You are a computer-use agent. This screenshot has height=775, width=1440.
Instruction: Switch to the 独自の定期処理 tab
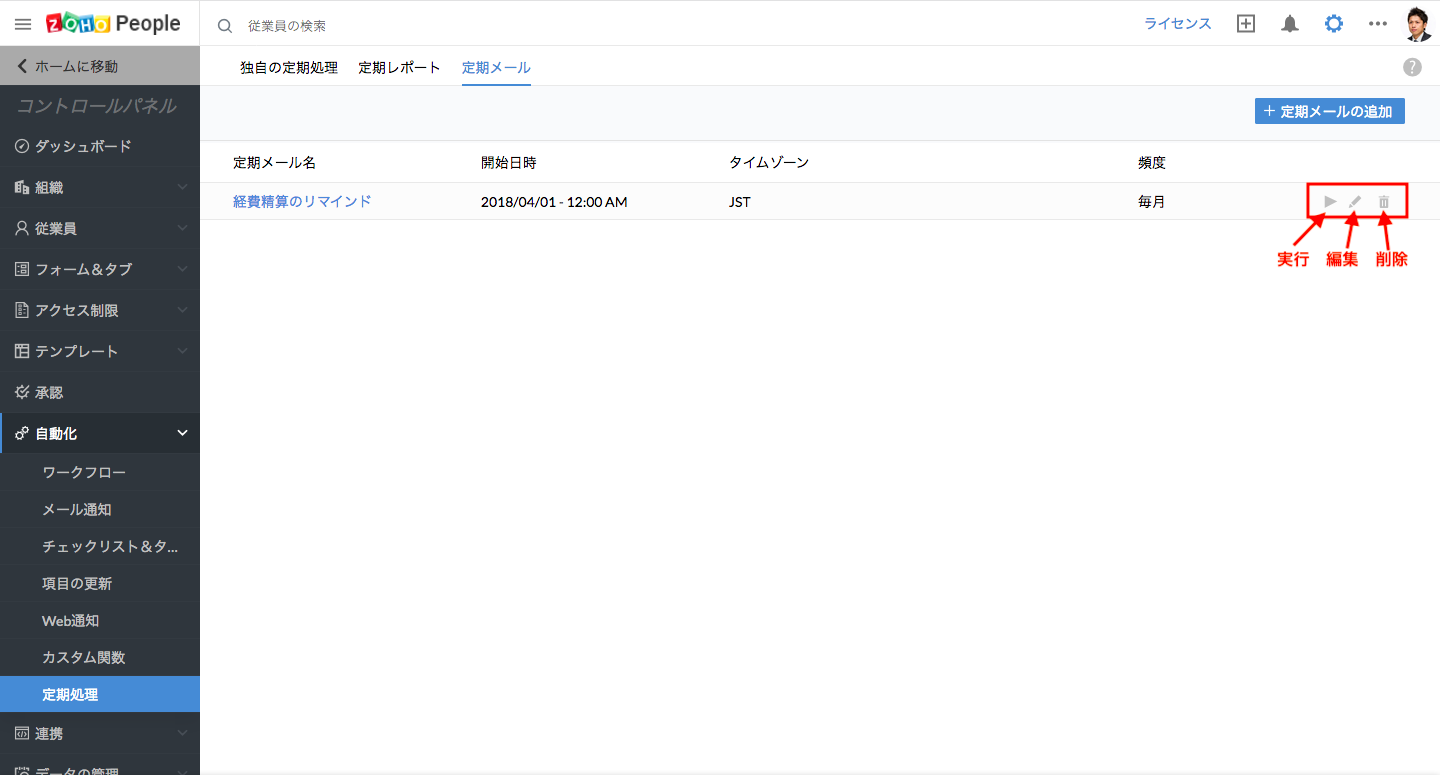[x=289, y=68]
